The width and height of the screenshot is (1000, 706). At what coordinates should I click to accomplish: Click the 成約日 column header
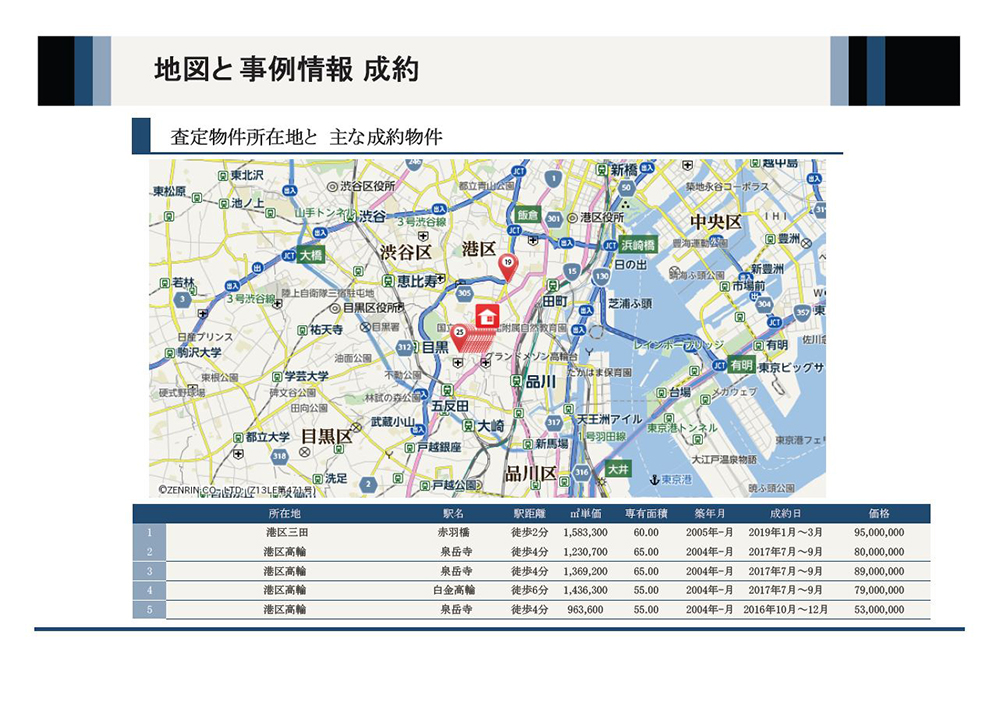click(x=785, y=513)
